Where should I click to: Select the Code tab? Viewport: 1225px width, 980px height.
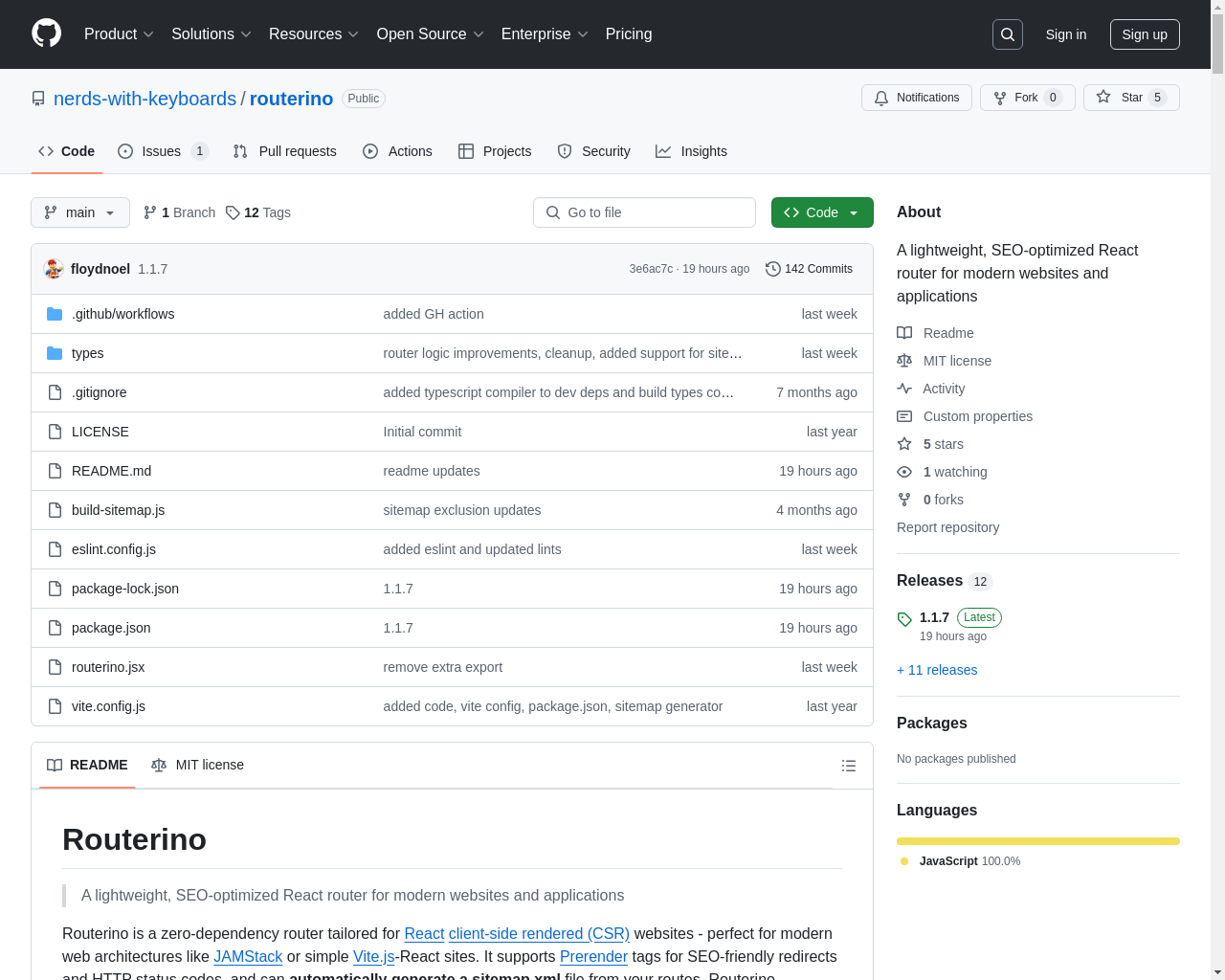[x=66, y=151]
